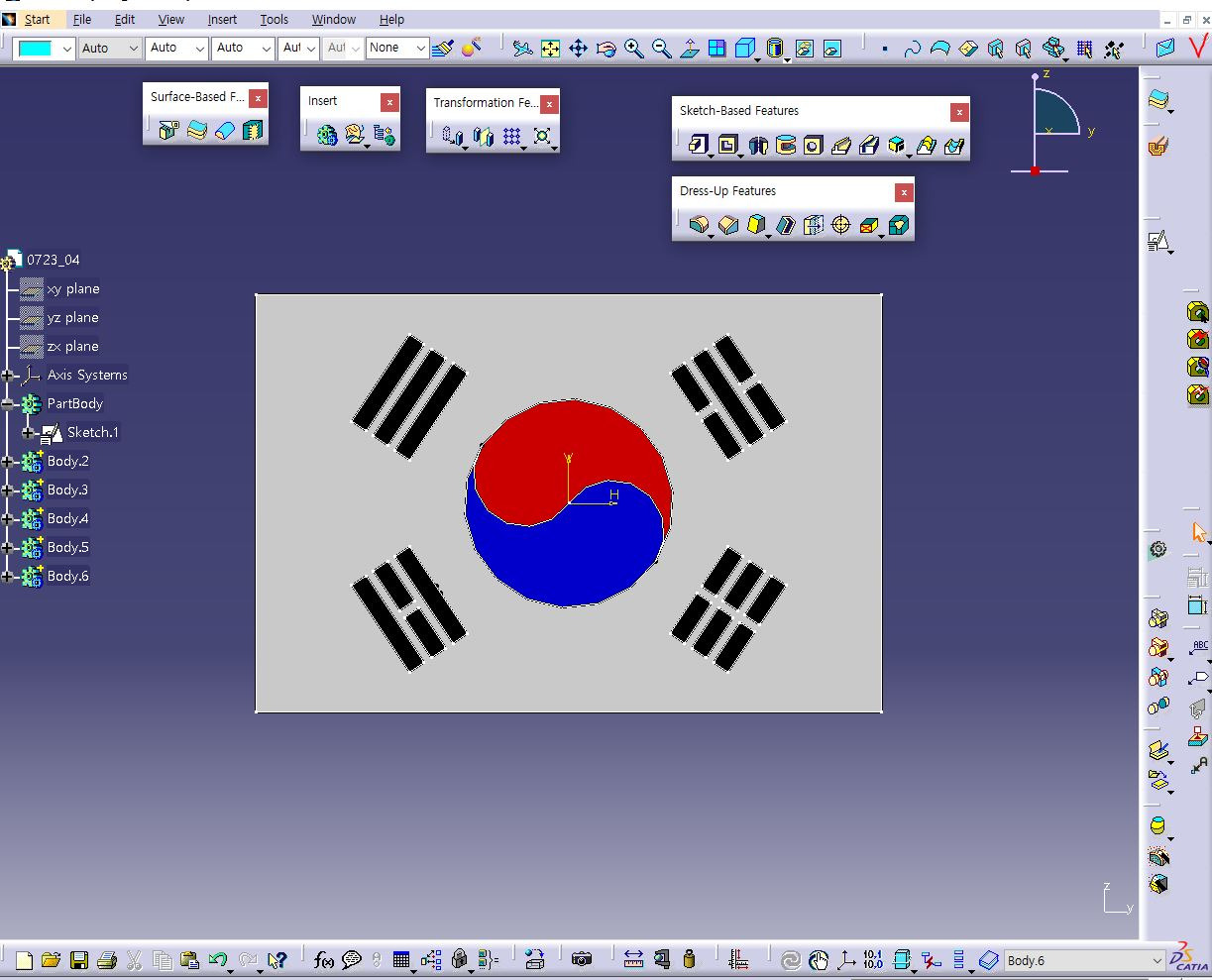Select the Pad tool in Sketch-Based Features

[697, 145]
